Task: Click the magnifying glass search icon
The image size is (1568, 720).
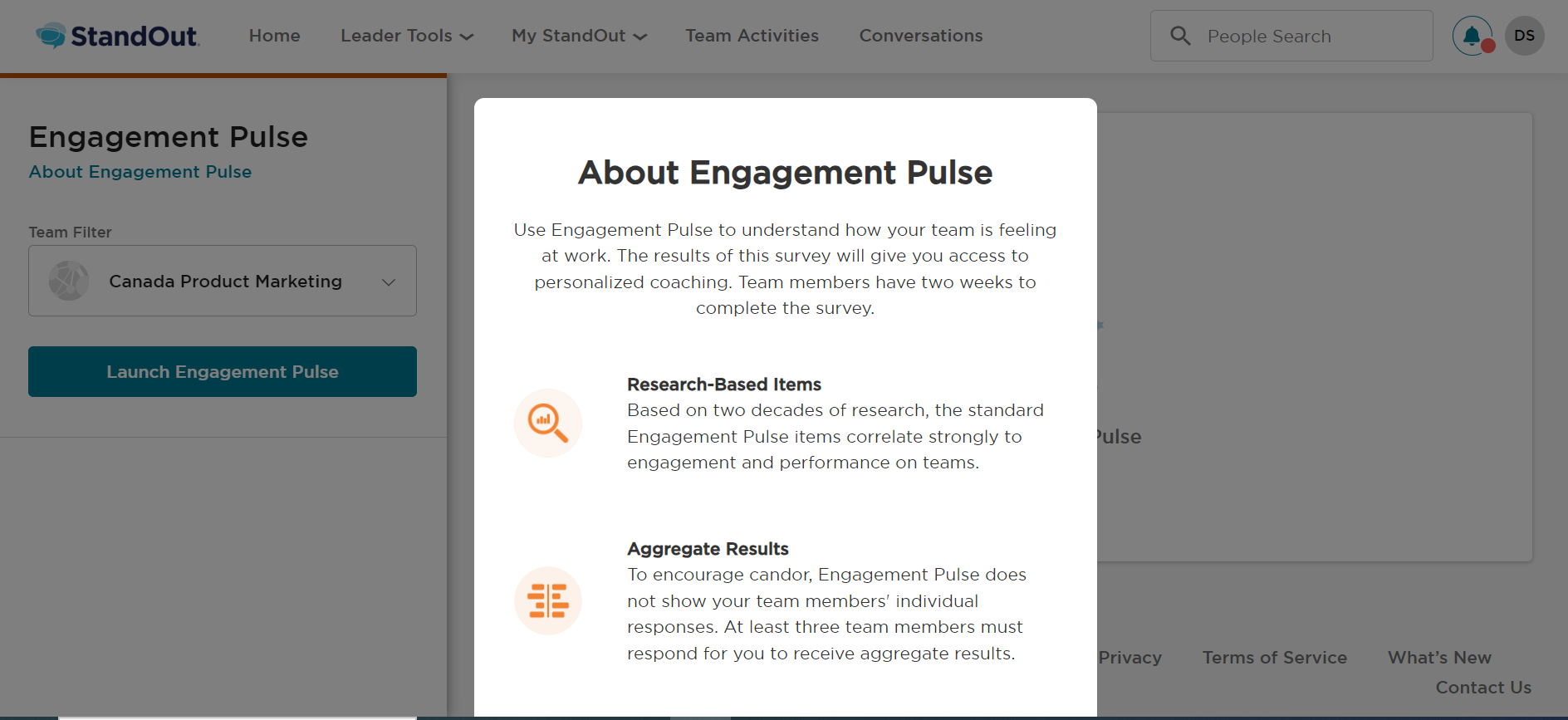Action: pos(1180,36)
